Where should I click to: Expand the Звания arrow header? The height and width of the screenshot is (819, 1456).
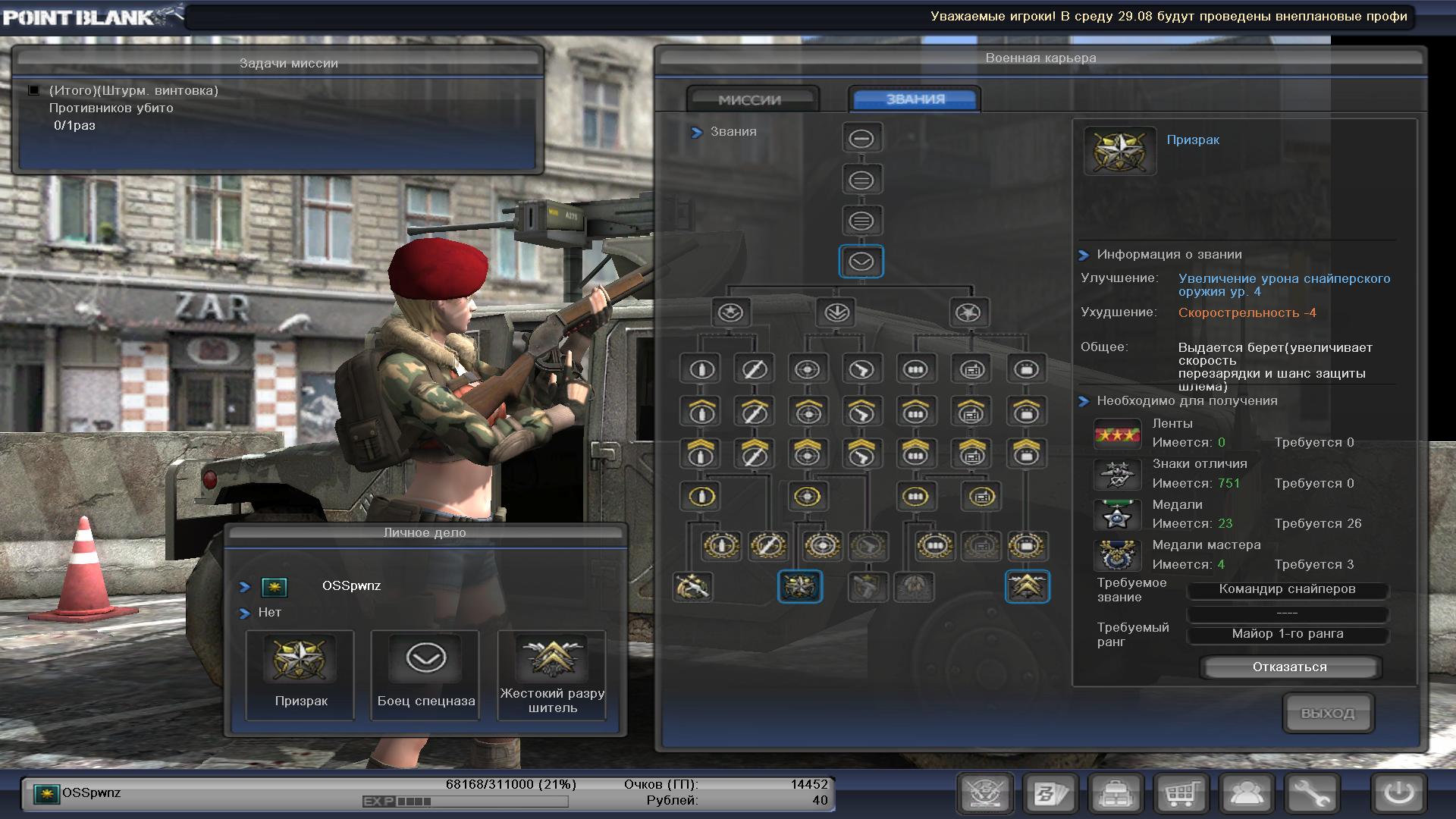697,132
